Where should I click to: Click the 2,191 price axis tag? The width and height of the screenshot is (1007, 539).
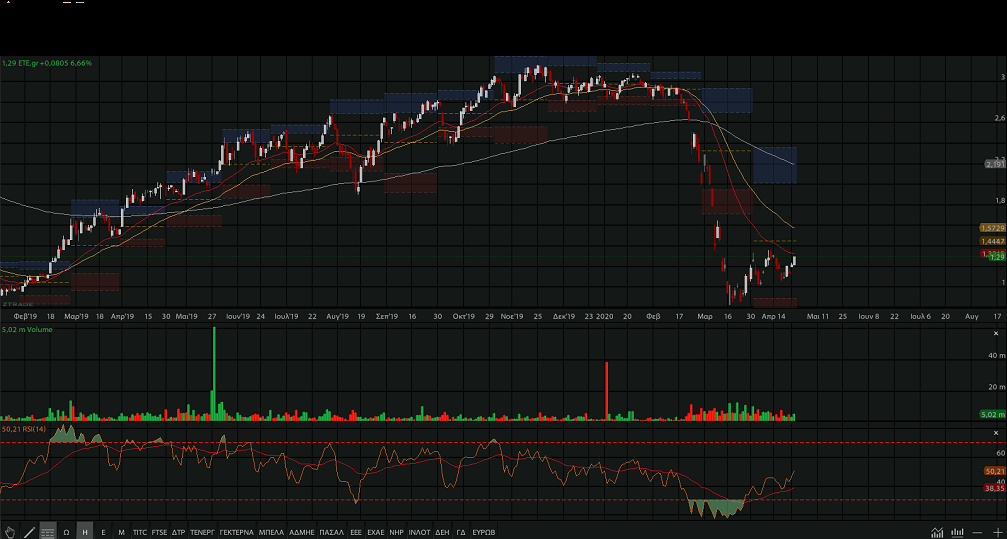point(994,164)
